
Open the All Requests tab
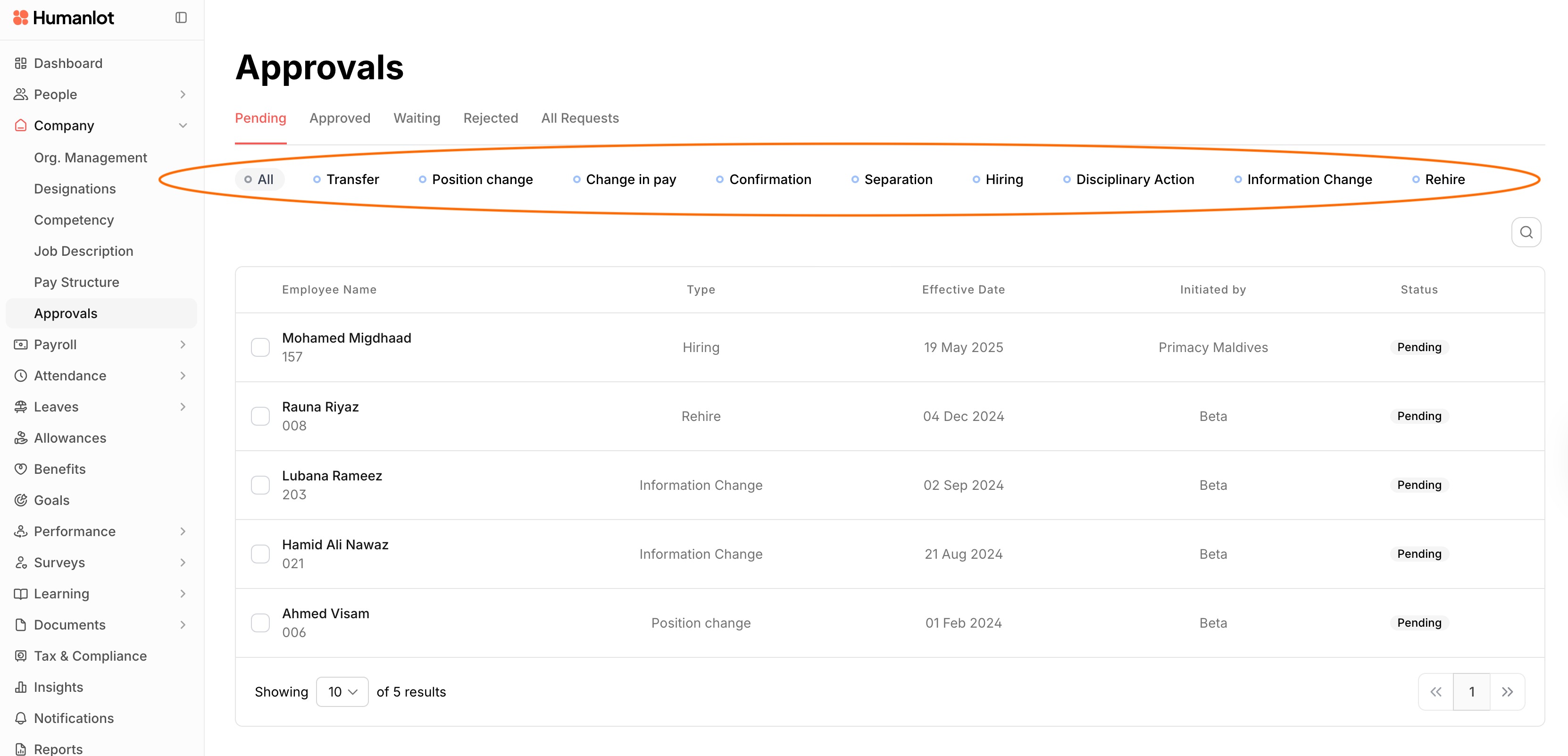pyautogui.click(x=579, y=118)
